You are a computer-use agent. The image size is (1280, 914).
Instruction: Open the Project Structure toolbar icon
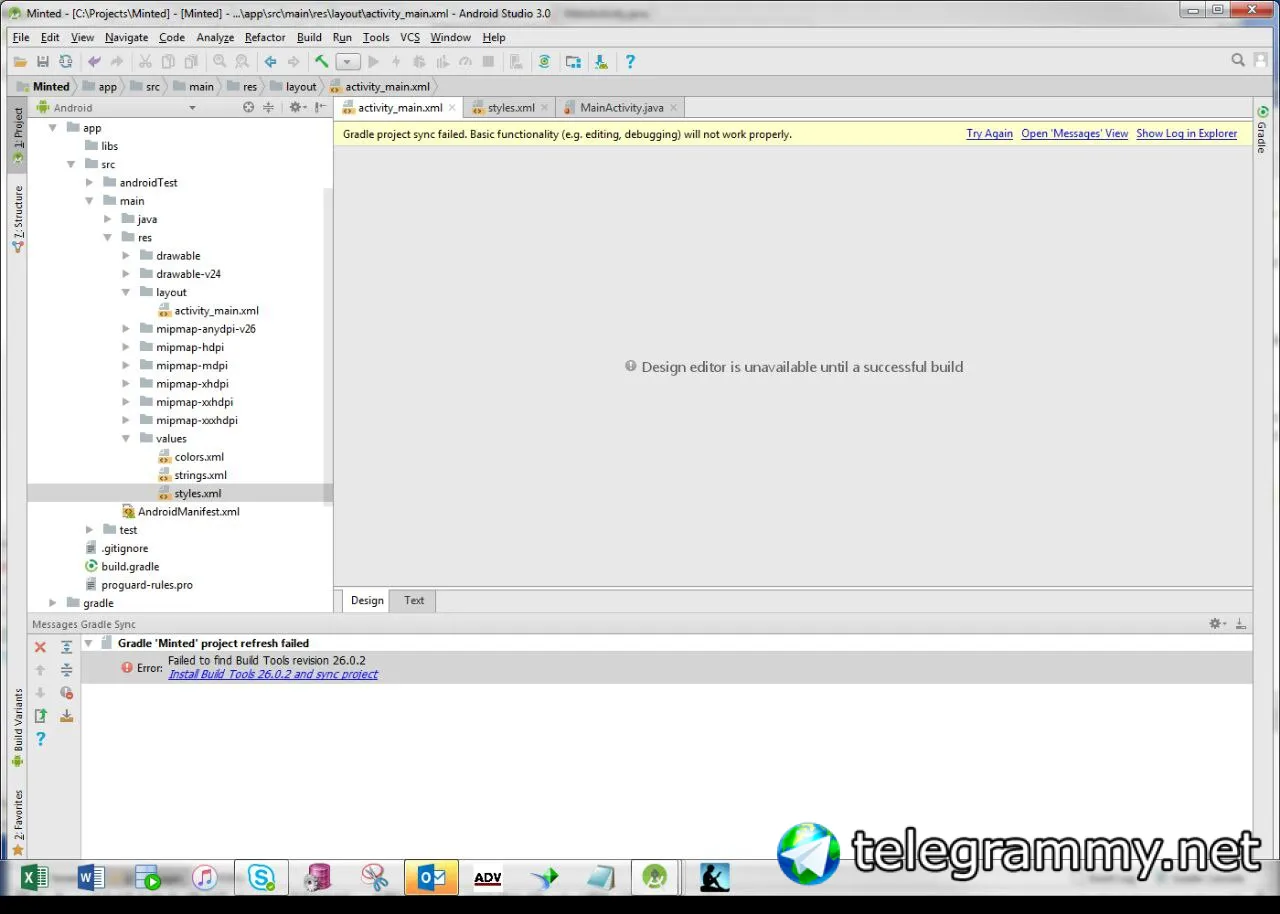(573, 62)
